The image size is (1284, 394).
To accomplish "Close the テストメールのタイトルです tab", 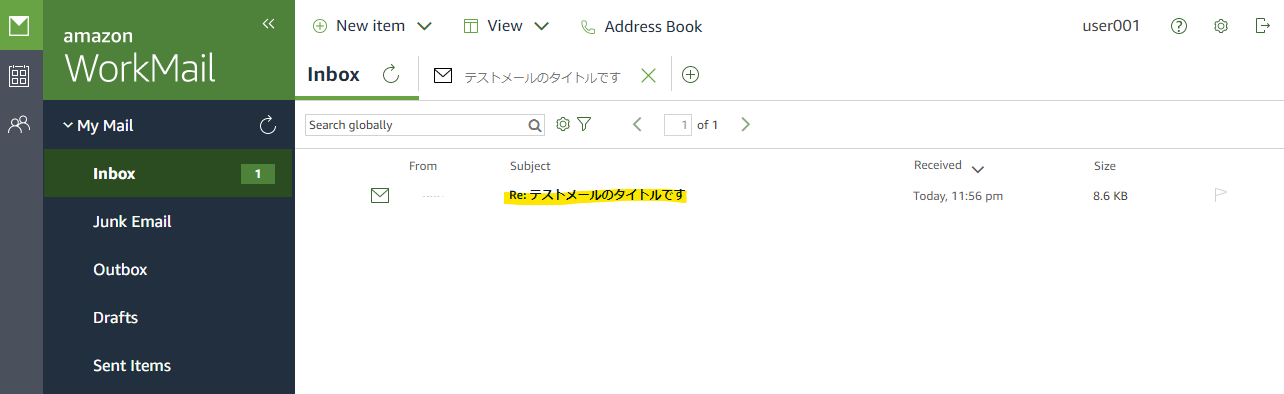I will [x=648, y=75].
